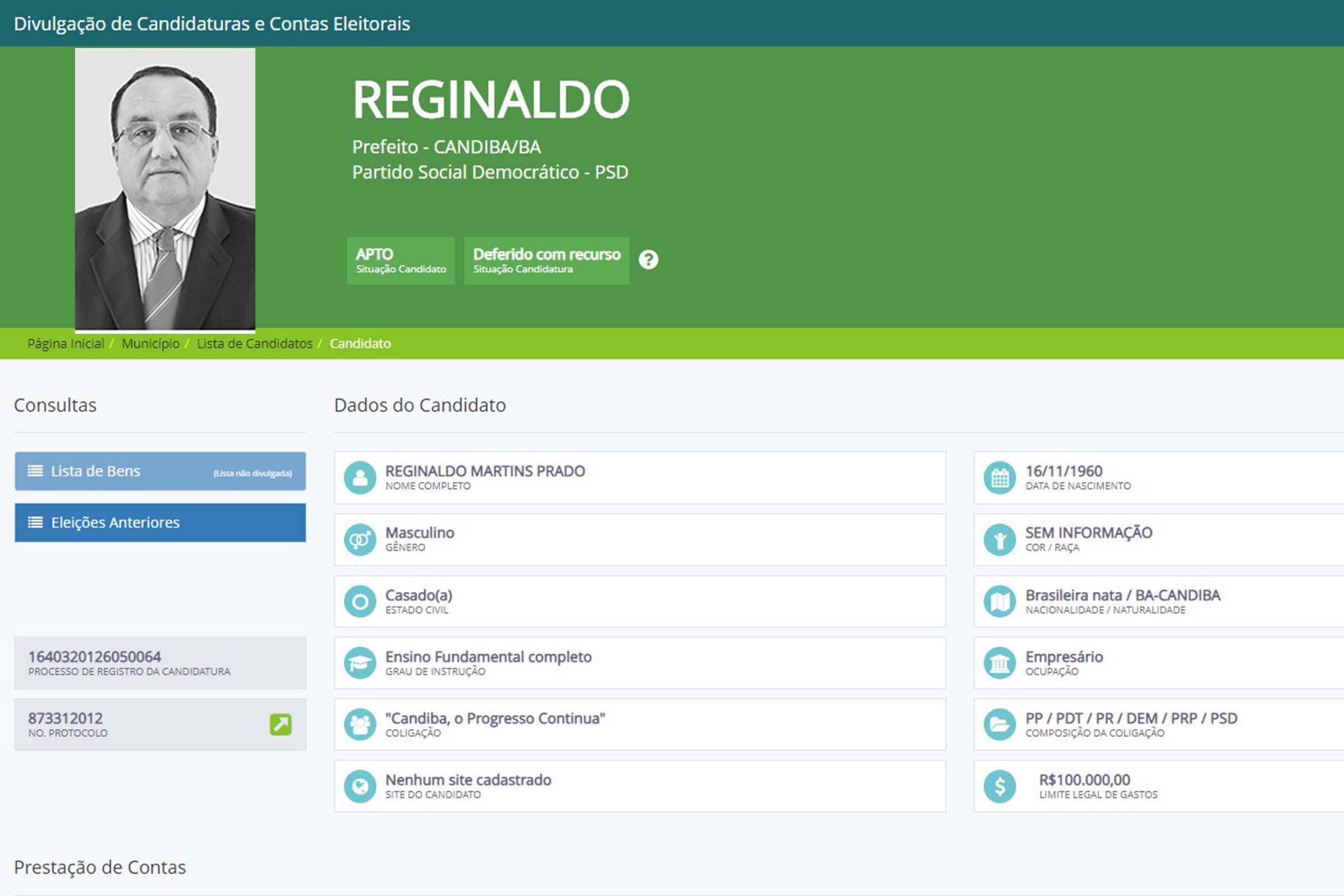1344x896 pixels.
Task: Click the spending limit R$100.000,00
Action: [1085, 780]
